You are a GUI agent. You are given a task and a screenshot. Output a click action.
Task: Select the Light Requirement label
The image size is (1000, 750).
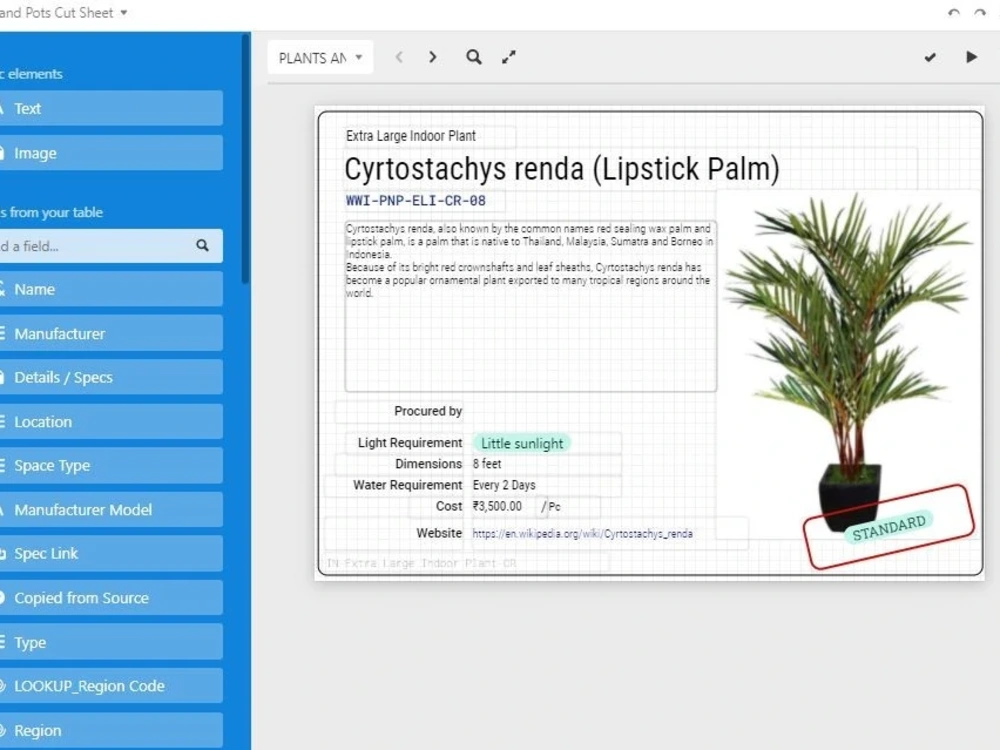[410, 443]
